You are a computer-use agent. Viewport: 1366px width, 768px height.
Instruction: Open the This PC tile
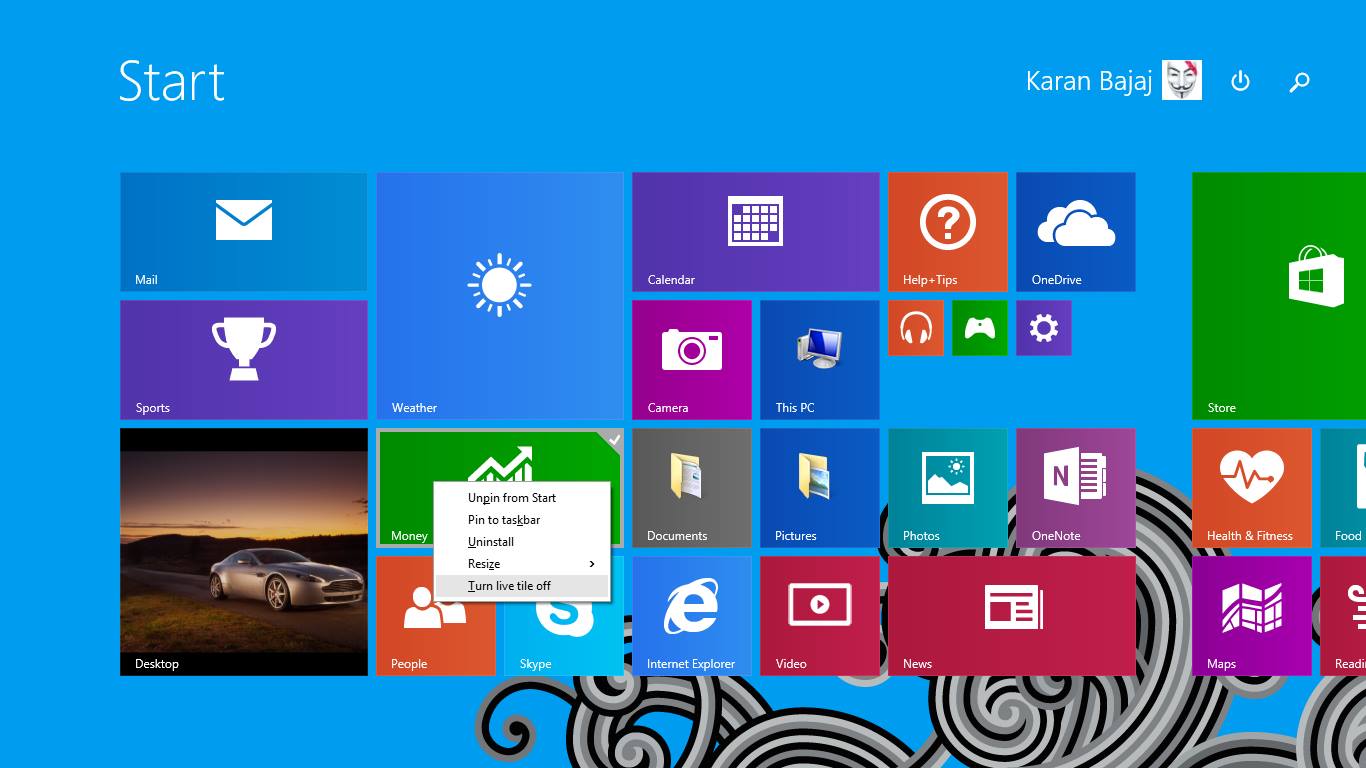[x=820, y=360]
